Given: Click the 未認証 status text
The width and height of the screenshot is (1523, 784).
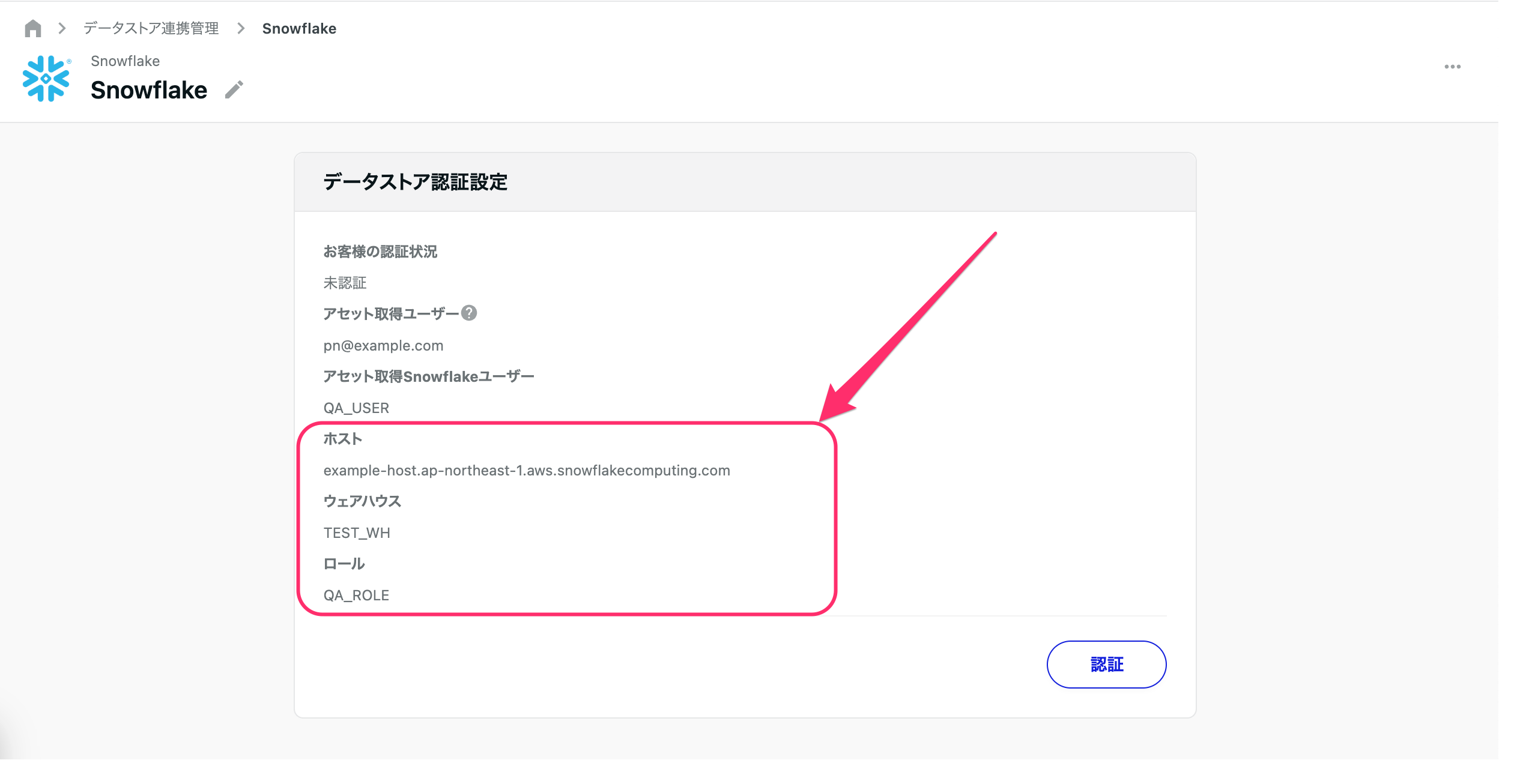Looking at the screenshot, I should point(345,283).
